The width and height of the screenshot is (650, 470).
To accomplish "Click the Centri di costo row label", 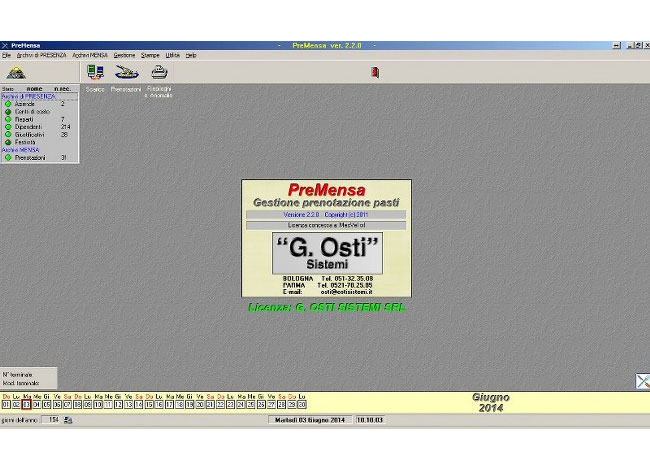I will 32,111.
